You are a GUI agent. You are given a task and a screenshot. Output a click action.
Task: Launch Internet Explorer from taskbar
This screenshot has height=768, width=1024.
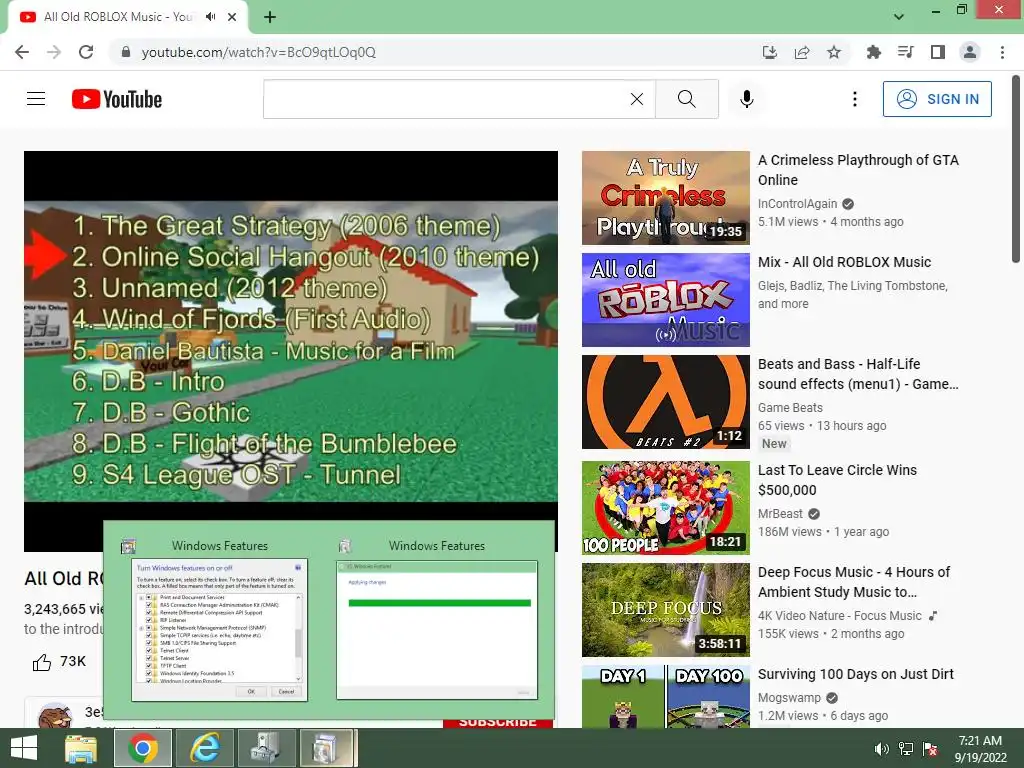(x=205, y=748)
